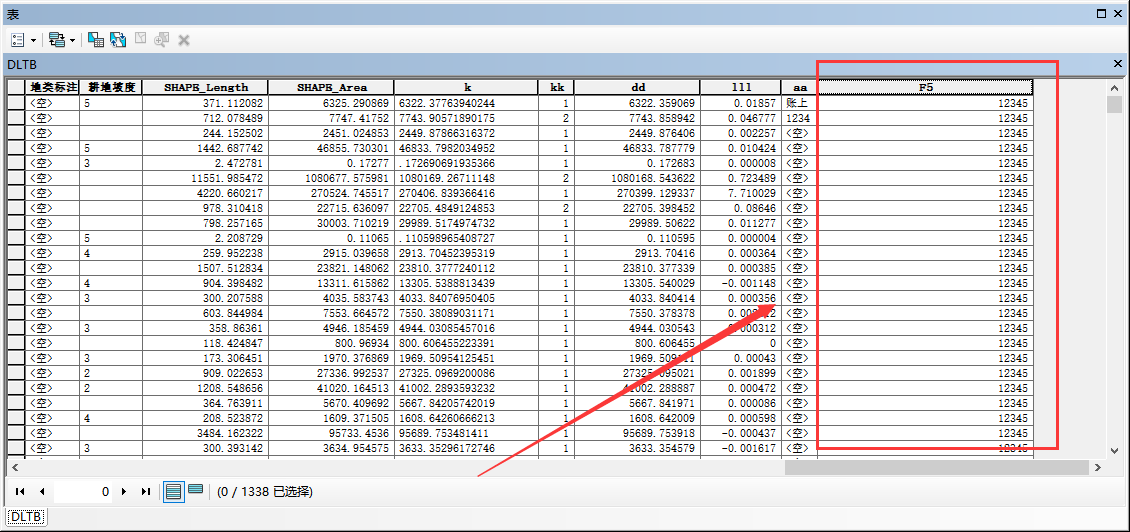Click cell 27325.0969200086 in k column

click(467, 373)
